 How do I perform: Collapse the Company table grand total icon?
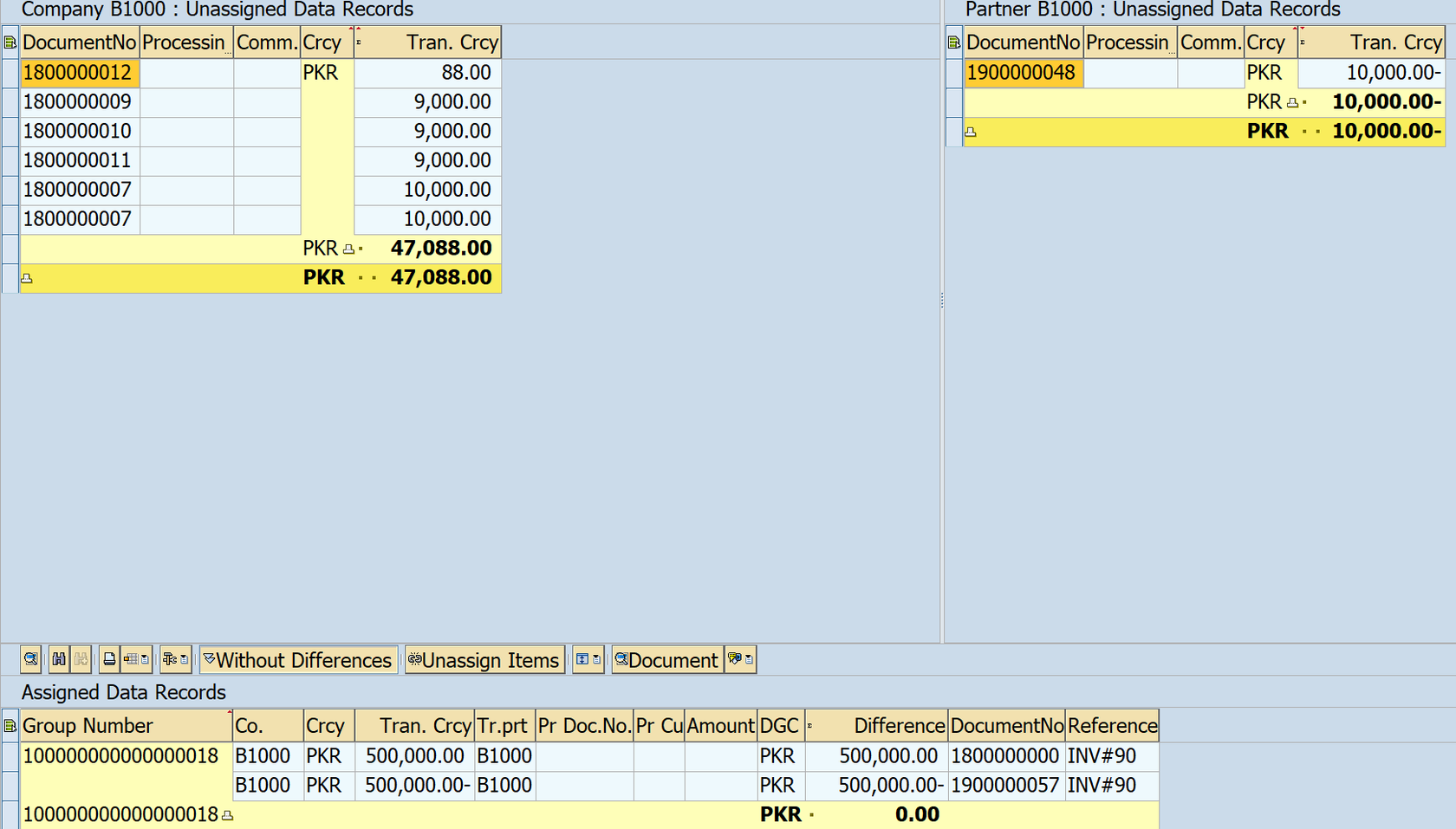point(27,278)
